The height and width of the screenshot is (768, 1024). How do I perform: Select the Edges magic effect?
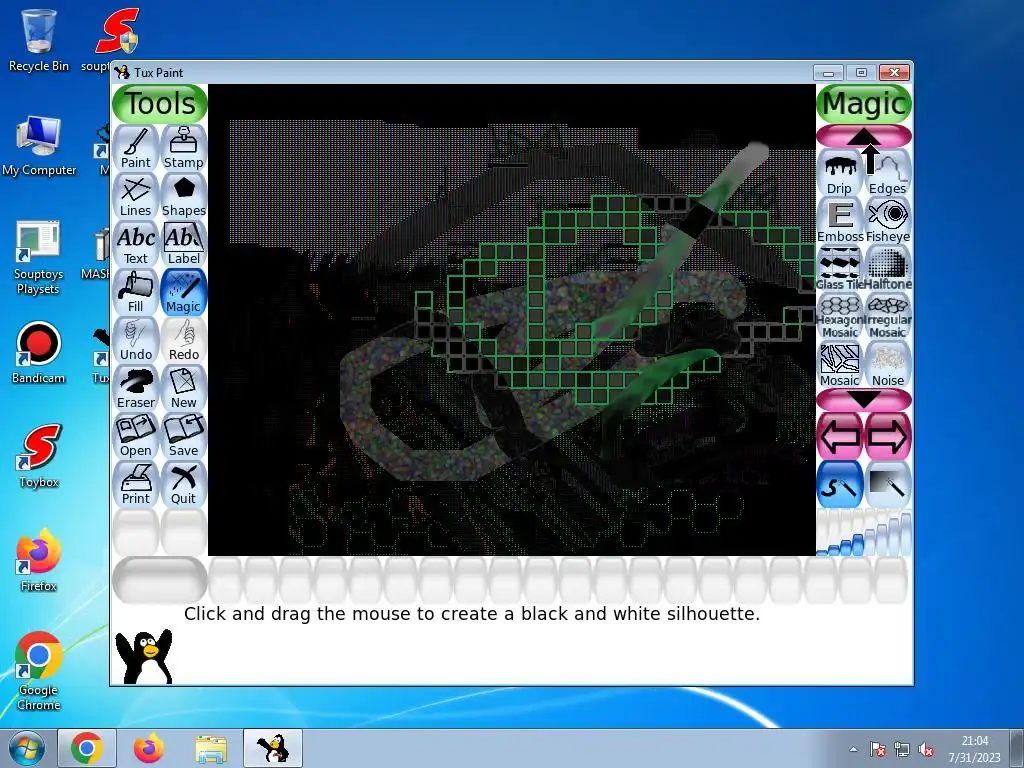(x=888, y=173)
